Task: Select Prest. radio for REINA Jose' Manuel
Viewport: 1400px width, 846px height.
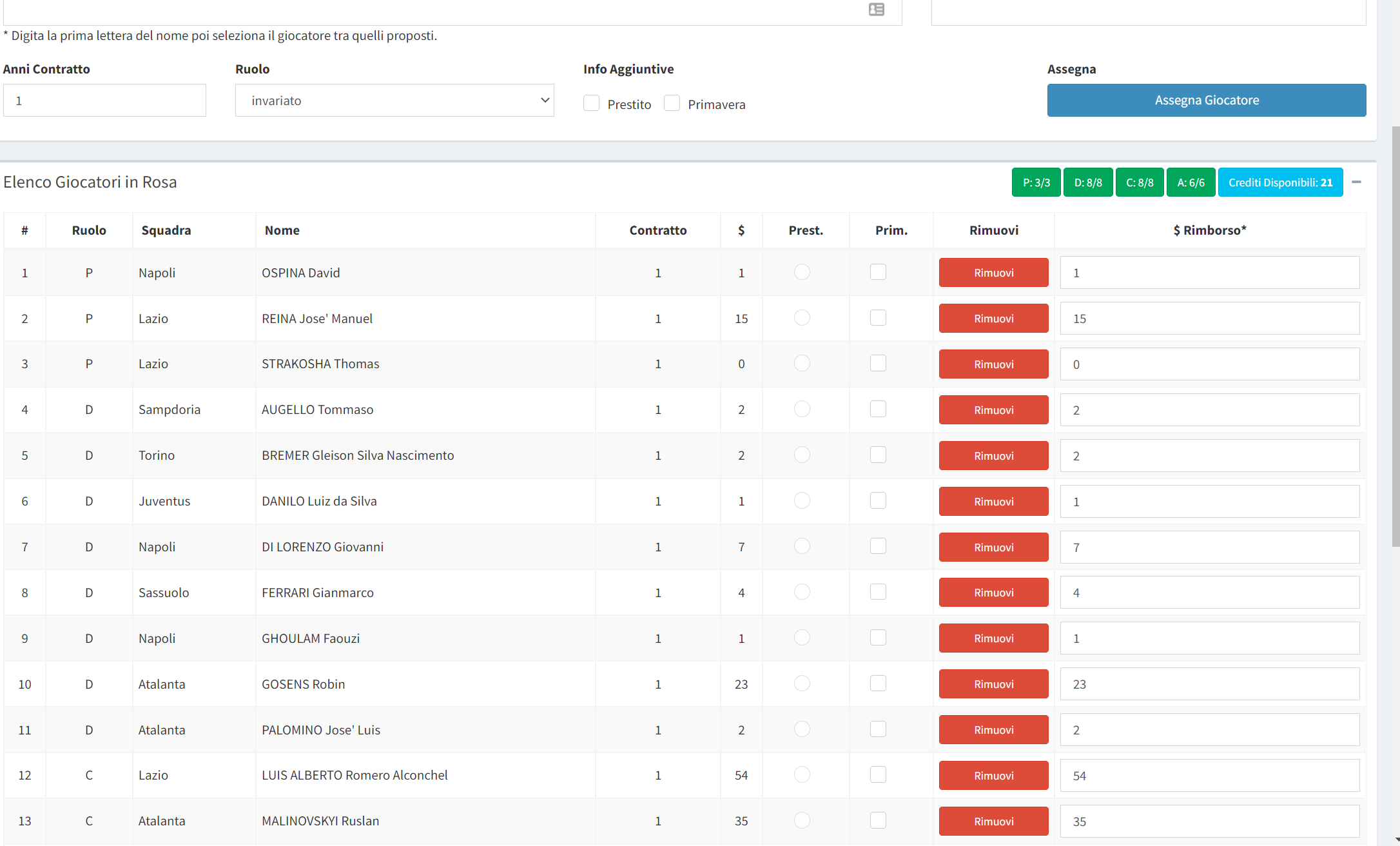Action: tap(802, 318)
